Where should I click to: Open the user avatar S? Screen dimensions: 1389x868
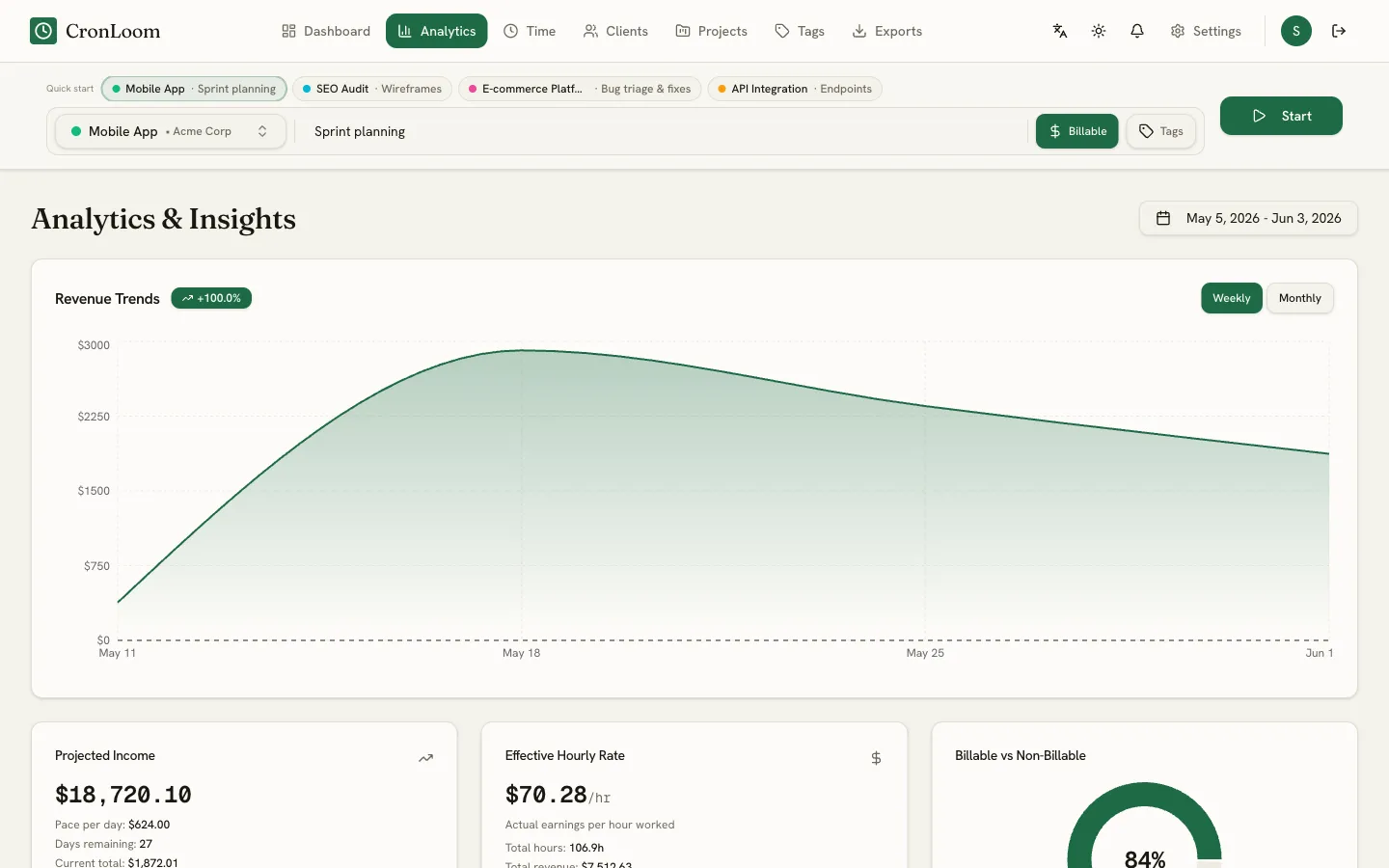[x=1296, y=31]
